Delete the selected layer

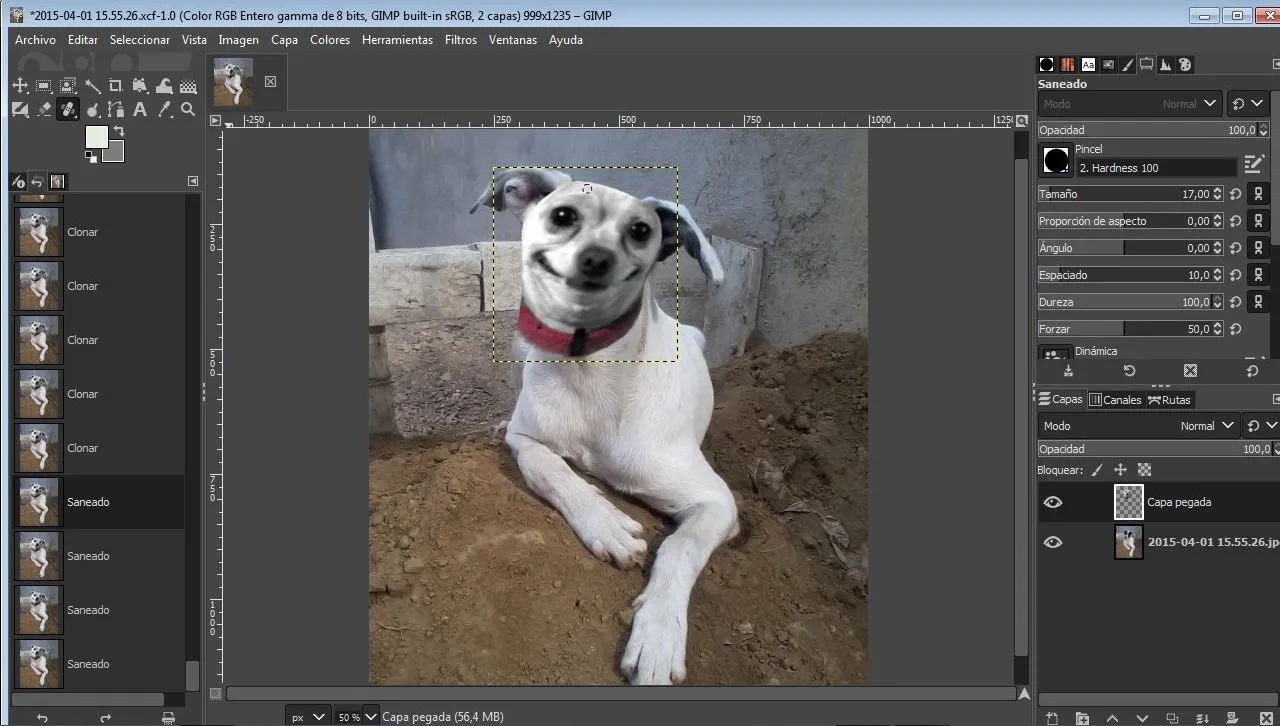click(x=1266, y=719)
